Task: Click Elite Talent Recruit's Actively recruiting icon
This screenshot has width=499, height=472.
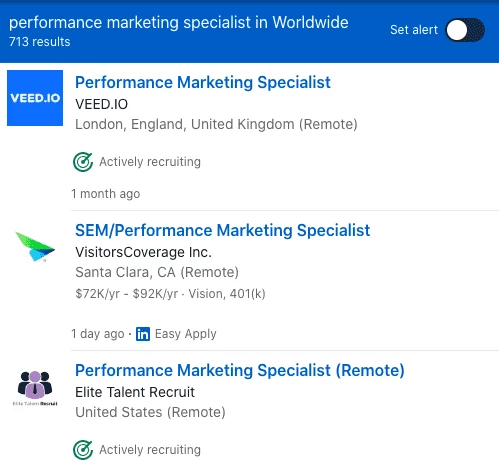Action: point(83,450)
